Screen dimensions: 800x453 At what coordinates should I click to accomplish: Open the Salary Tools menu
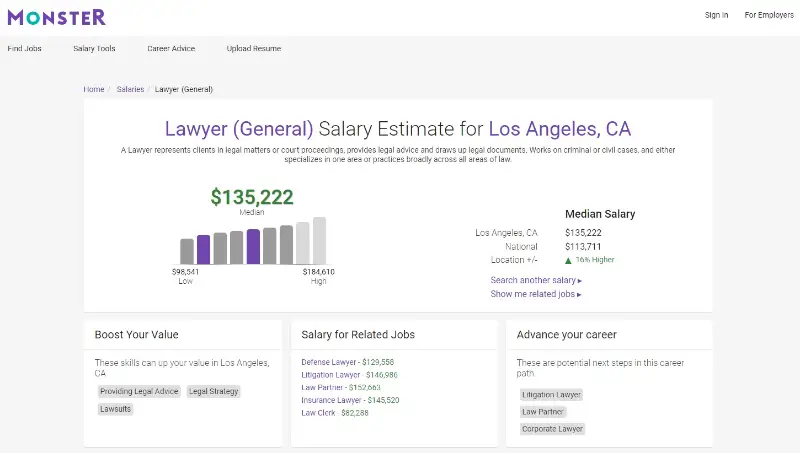pos(94,48)
